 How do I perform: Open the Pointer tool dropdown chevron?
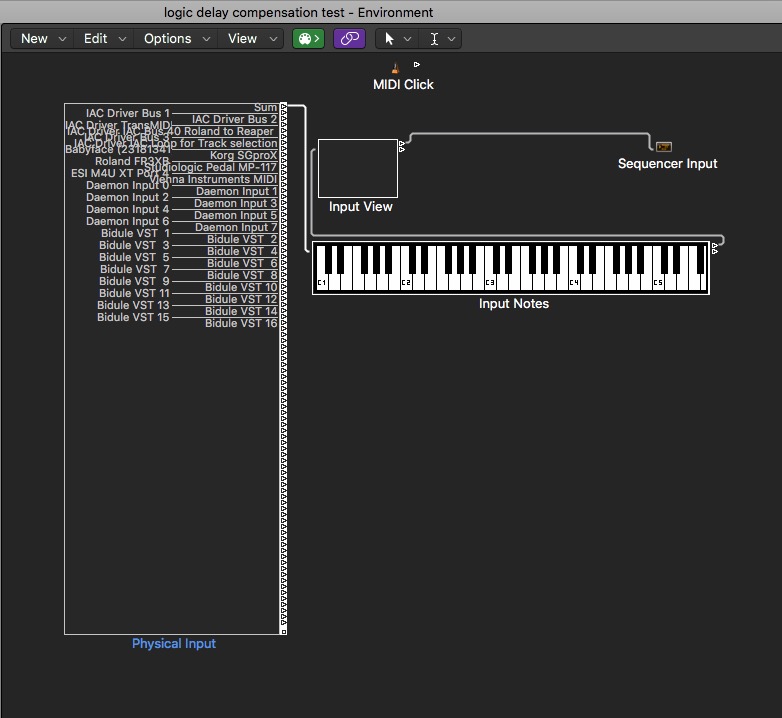pos(407,39)
